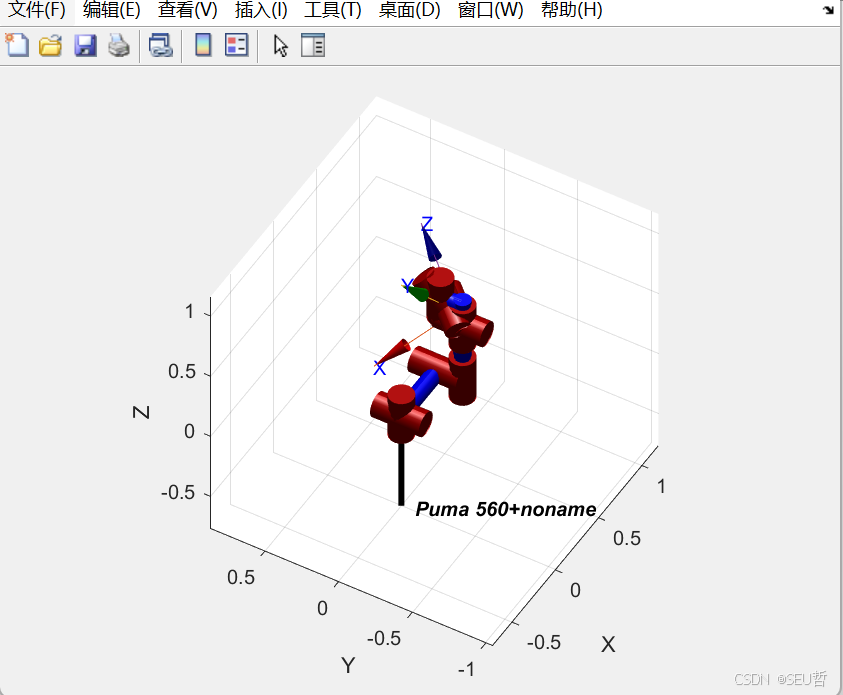Click the Open File folder icon
The width and height of the screenshot is (843, 695).
(x=51, y=45)
